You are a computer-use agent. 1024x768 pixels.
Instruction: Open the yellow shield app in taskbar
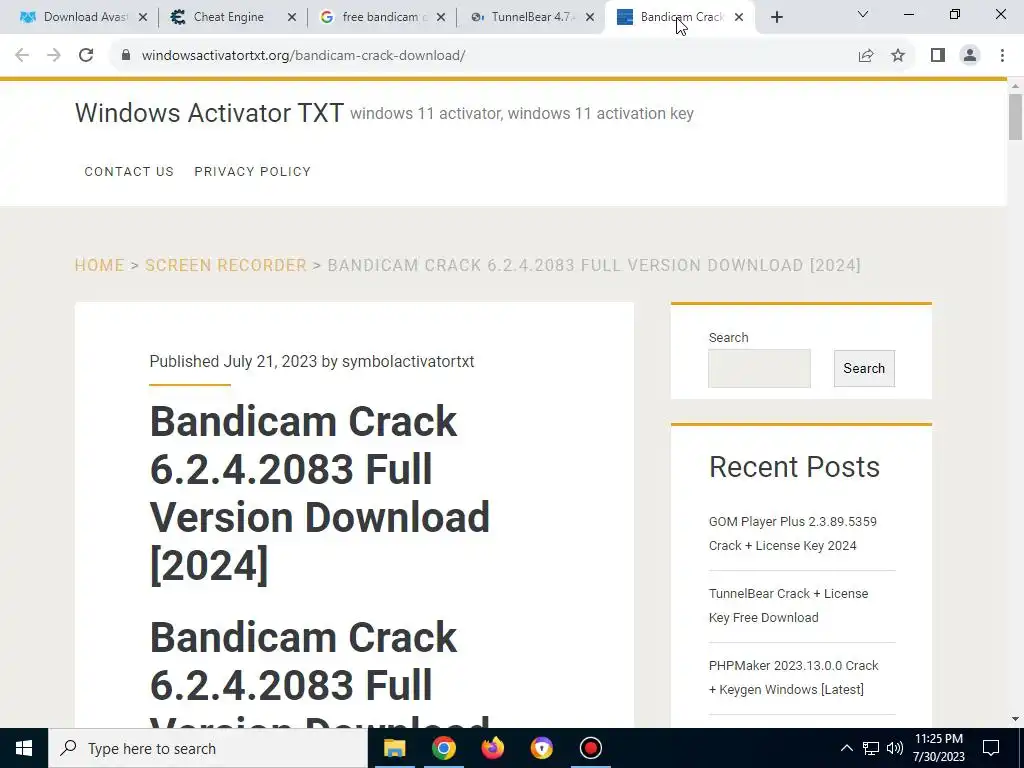click(541, 748)
